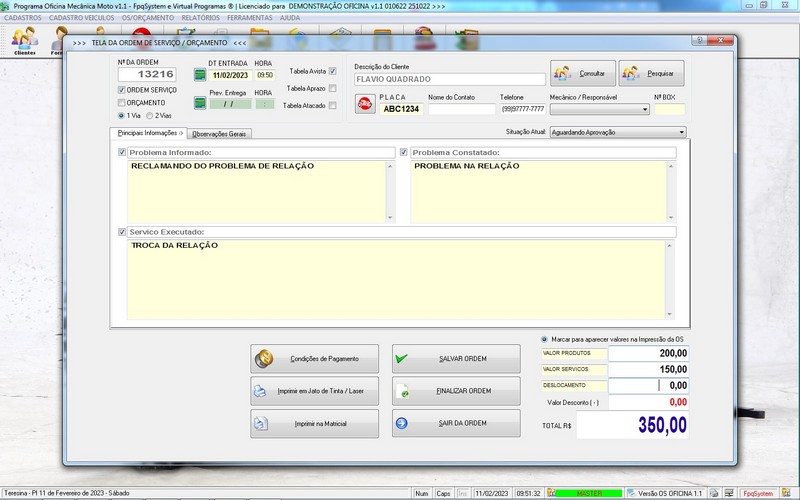Click the Telefone field

coord(523,109)
